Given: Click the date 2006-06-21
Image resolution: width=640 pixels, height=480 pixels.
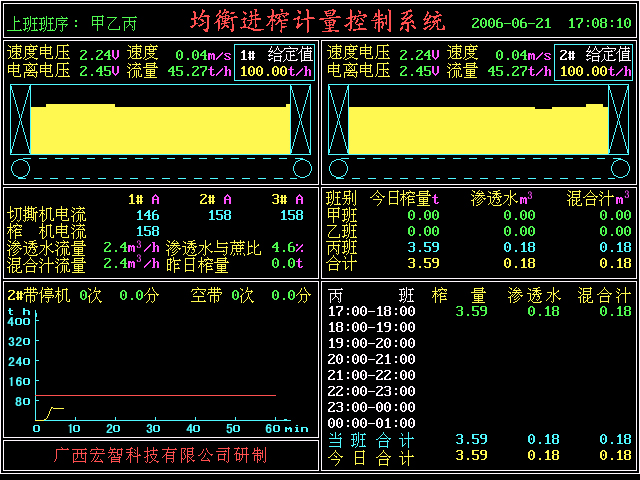Looking at the screenshot, I should (x=511, y=23).
